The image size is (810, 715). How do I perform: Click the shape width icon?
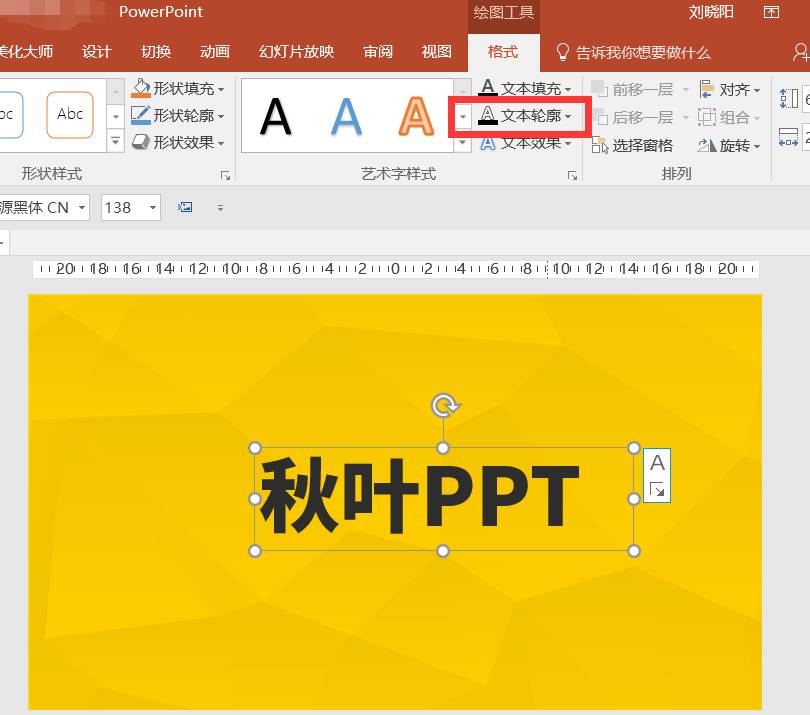point(788,137)
